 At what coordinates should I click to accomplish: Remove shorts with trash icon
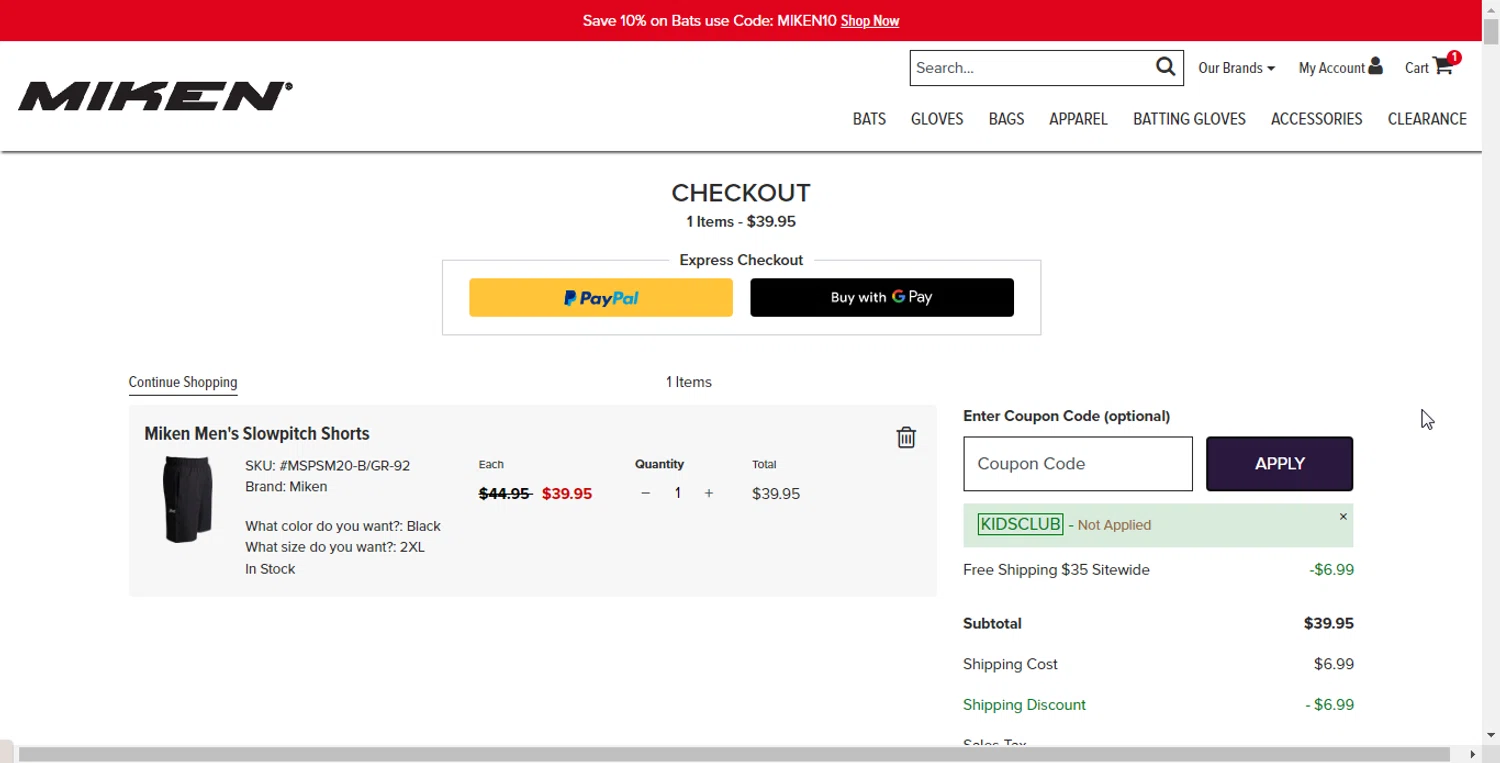point(906,437)
